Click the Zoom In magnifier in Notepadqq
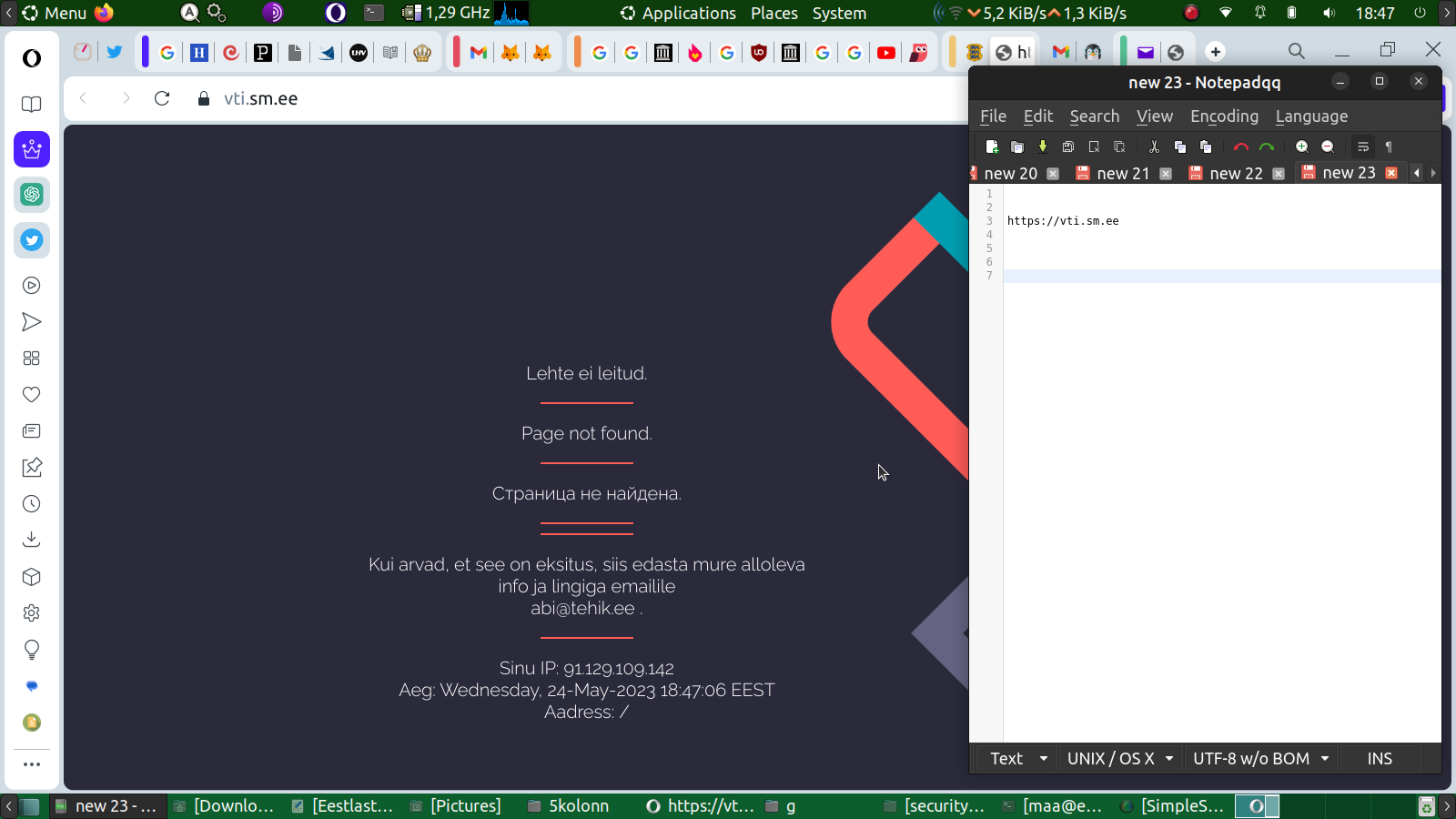Screen dimensions: 1456x819 (x=1302, y=147)
